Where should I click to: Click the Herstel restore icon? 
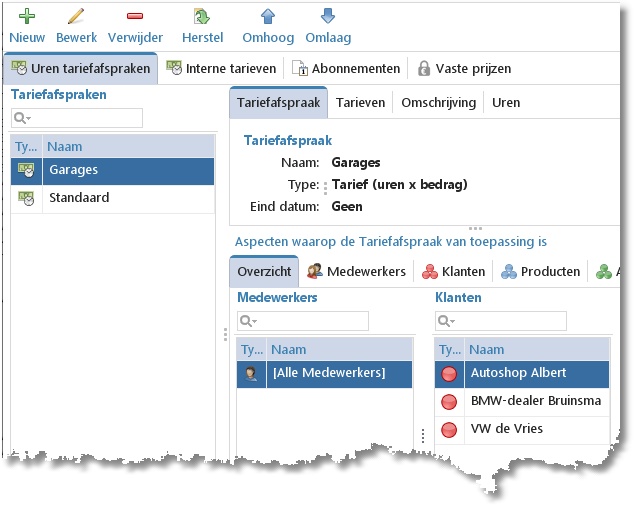pyautogui.click(x=202, y=17)
